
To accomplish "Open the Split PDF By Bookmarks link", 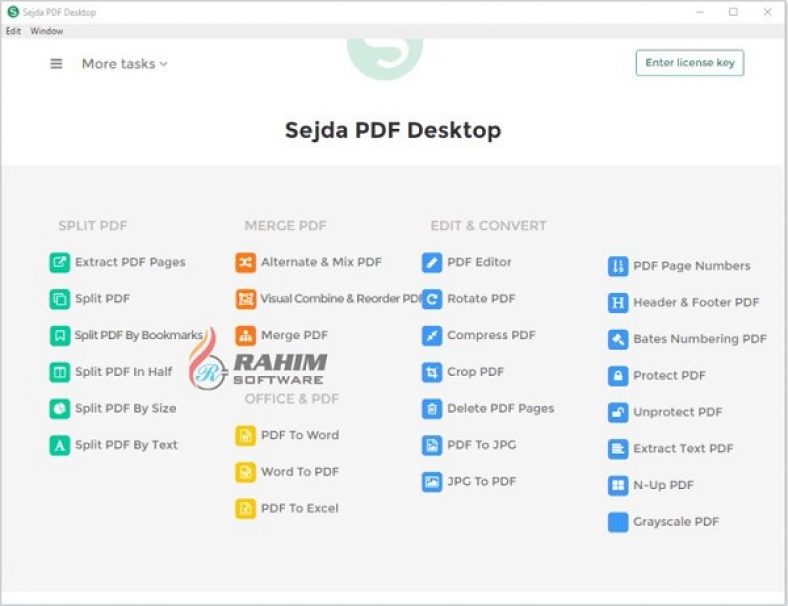I will [x=138, y=336].
